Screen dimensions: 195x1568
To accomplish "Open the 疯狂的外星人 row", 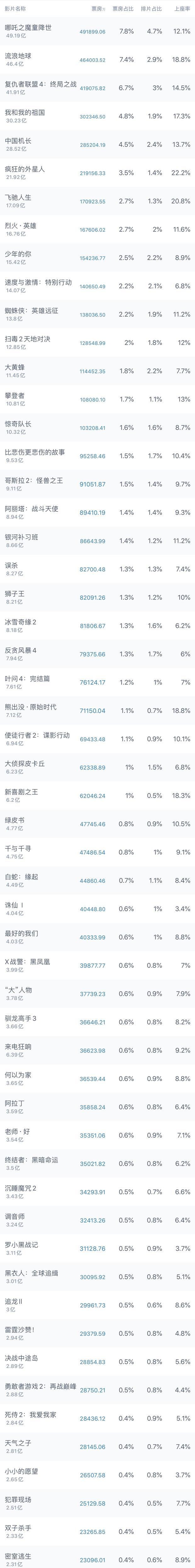I will [x=97, y=173].
